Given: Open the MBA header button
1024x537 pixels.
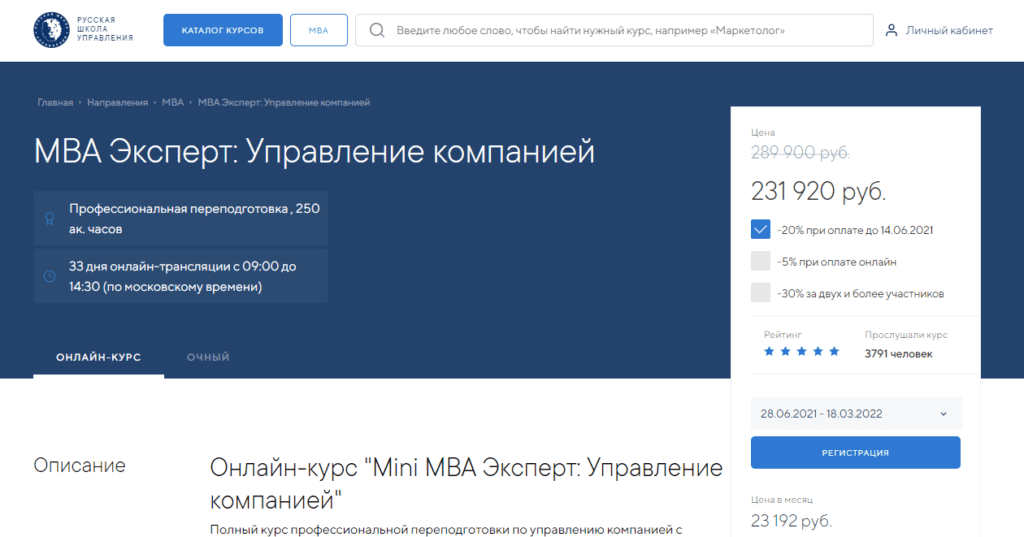Looking at the screenshot, I should (x=319, y=30).
